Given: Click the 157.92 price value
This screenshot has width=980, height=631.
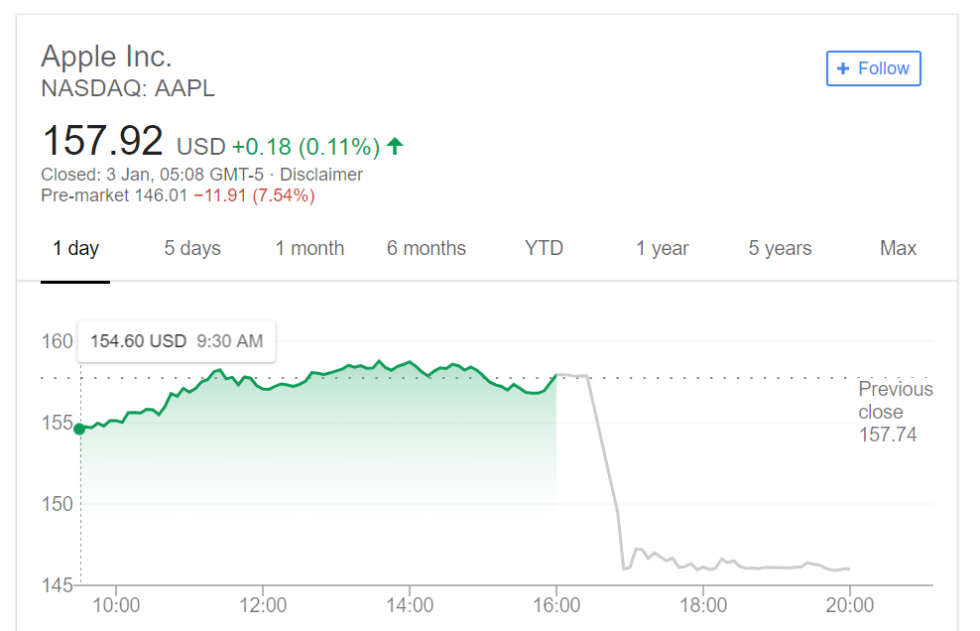Looking at the screenshot, I should click(102, 141).
